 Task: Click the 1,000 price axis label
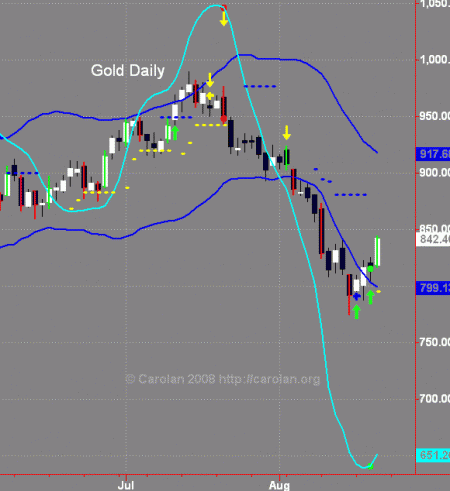point(434,60)
